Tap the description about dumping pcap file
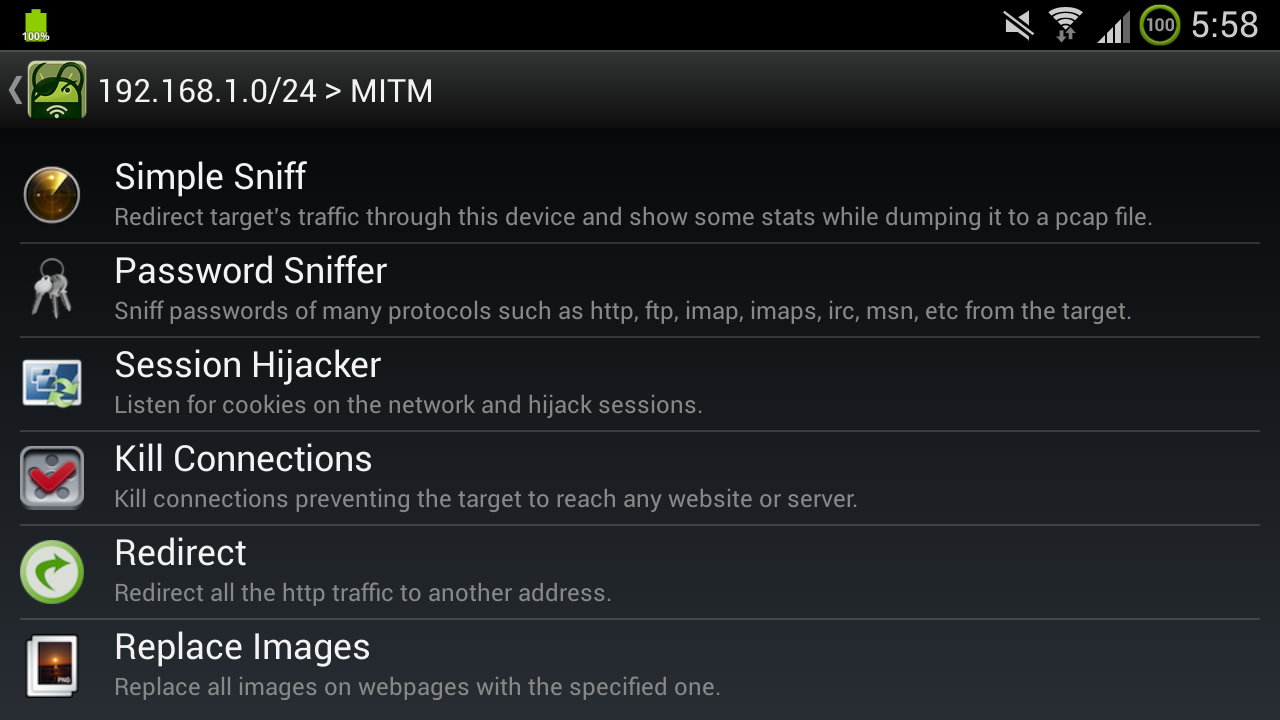Screen dimensions: 1280x720 633,217
